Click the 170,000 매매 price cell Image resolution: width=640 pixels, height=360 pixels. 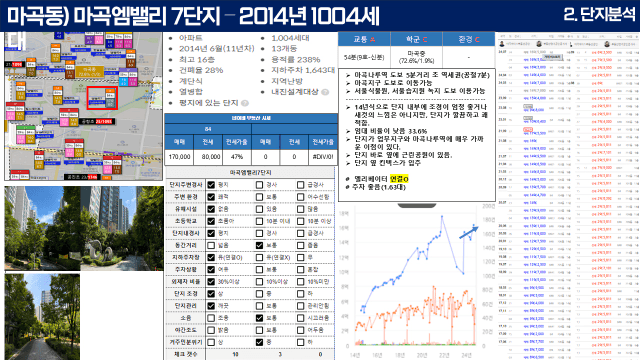tap(179, 157)
